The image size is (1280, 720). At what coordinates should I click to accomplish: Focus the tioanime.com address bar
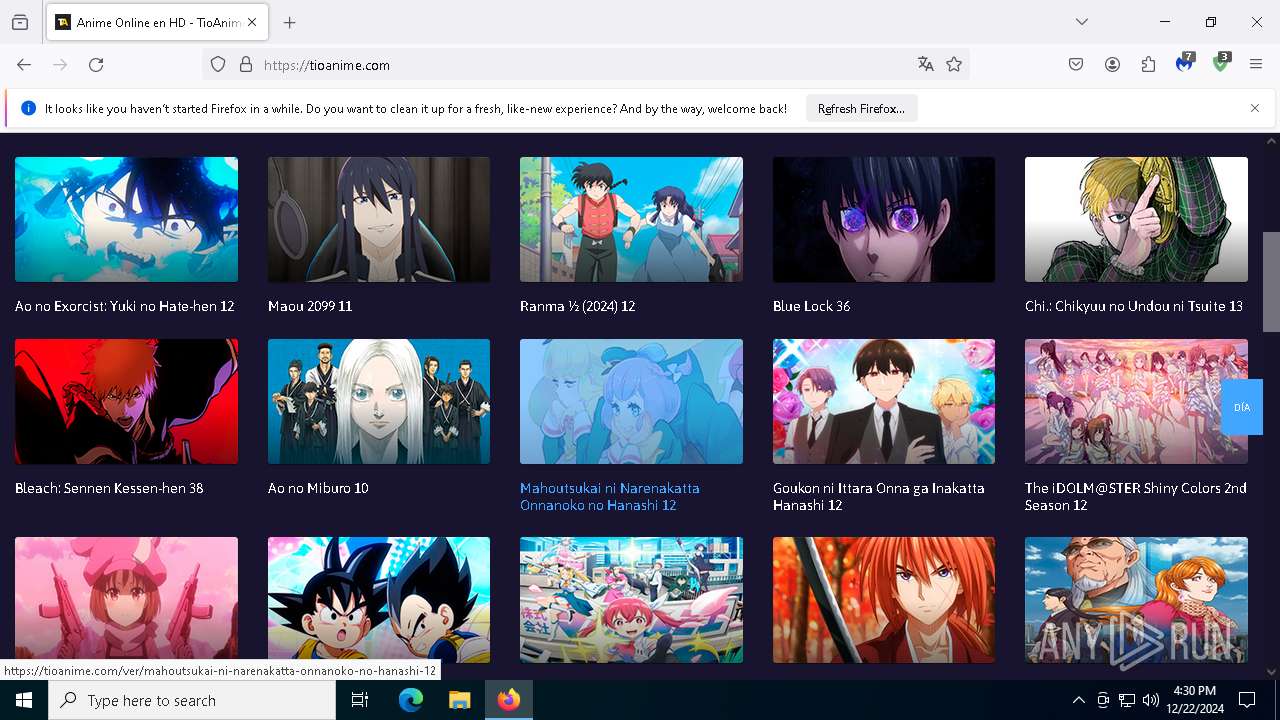click(585, 65)
